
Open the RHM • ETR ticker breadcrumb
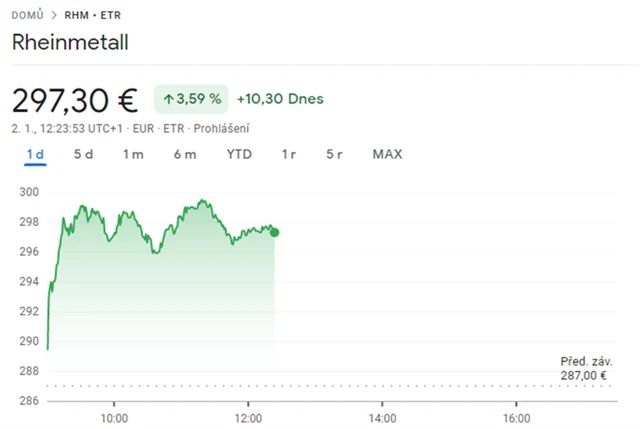(x=92, y=15)
